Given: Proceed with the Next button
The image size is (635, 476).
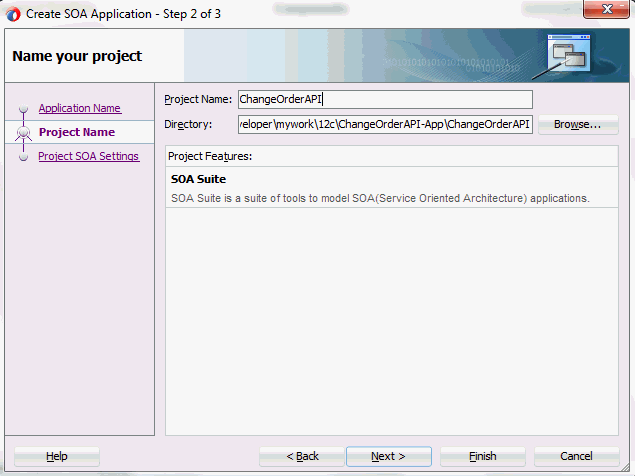Looking at the screenshot, I should coord(389,457).
